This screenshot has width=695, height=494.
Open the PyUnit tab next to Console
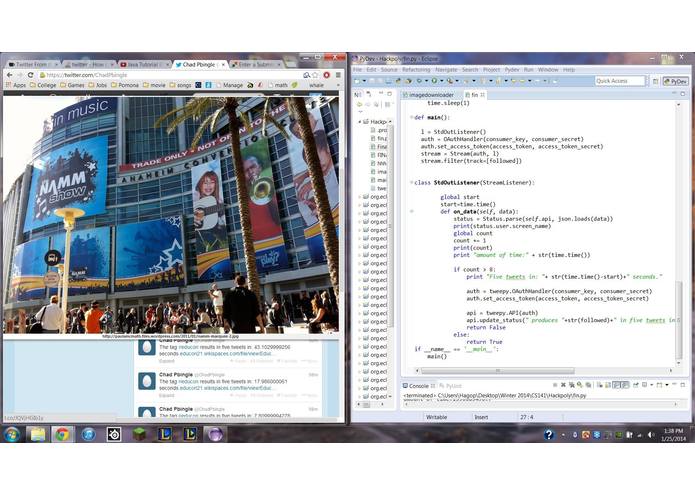pos(450,386)
